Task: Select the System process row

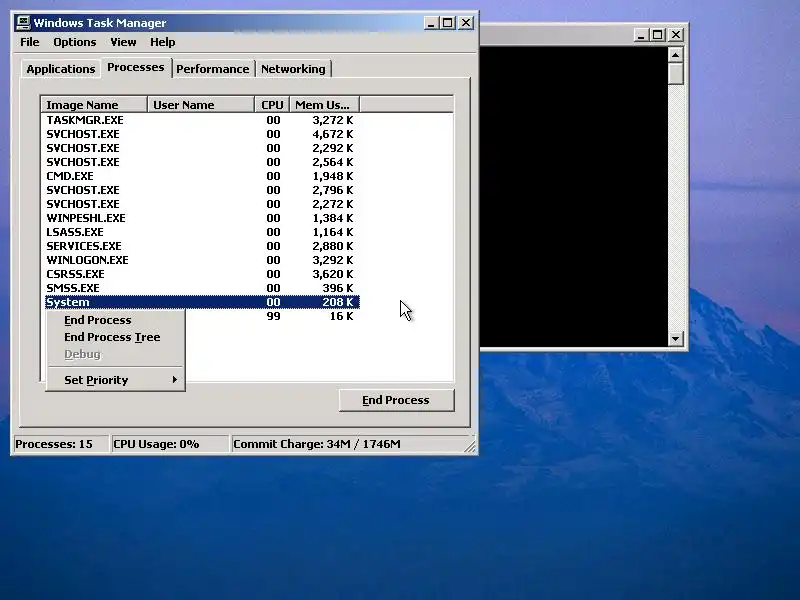Action: pos(202,302)
